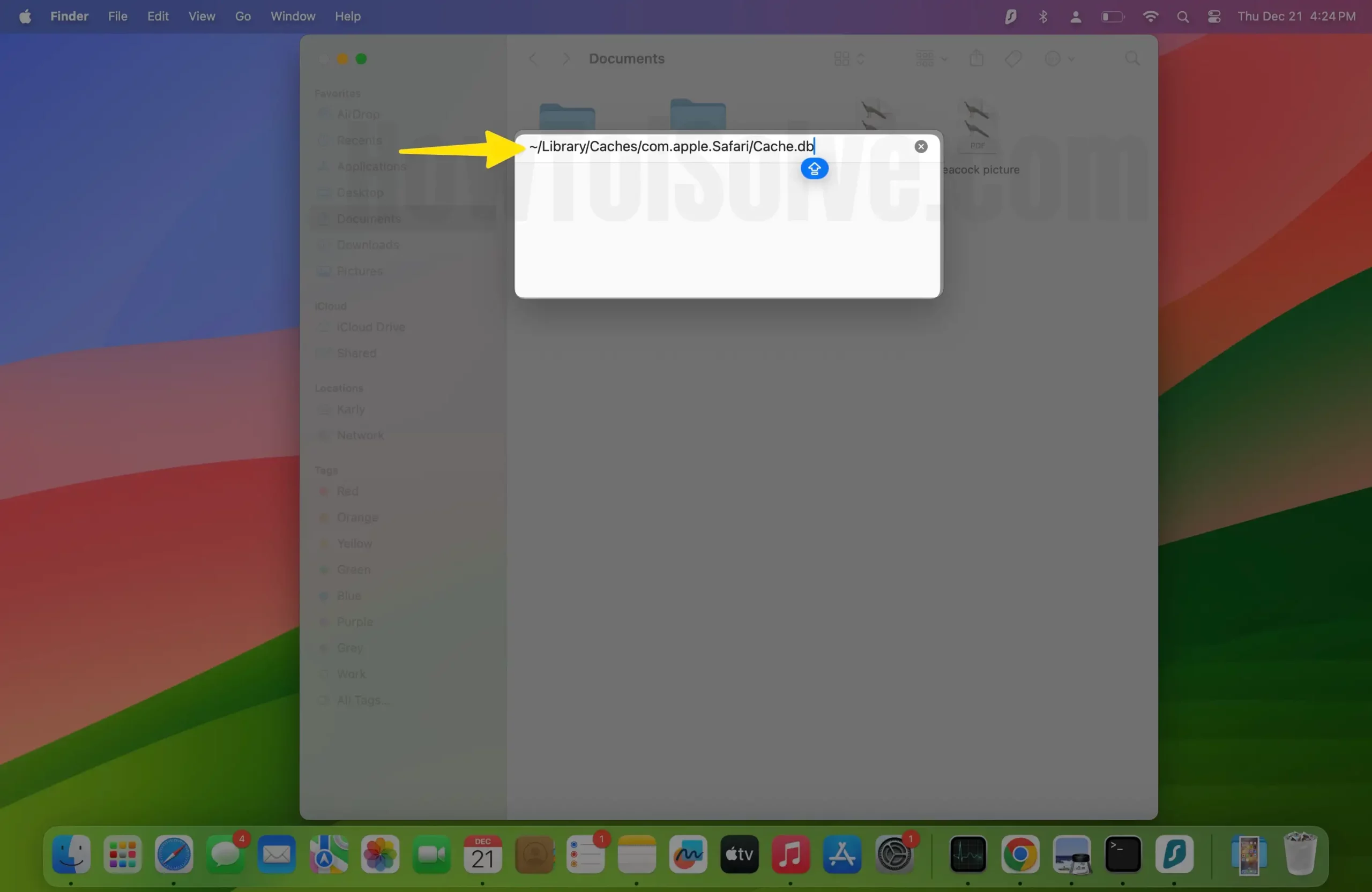
Task: Click the Share toolbar button
Action: (976, 58)
